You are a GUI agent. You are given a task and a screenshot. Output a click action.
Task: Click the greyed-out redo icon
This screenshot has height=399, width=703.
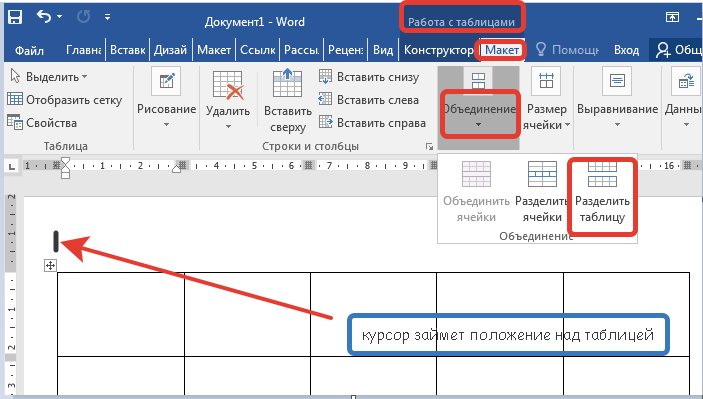pos(83,17)
